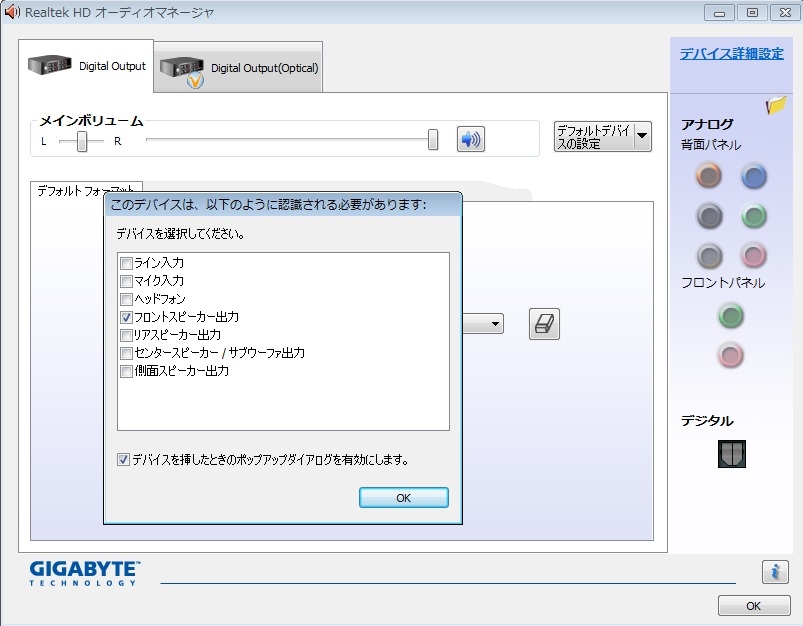
Task: Select the green front panel jack
Action: (x=731, y=316)
